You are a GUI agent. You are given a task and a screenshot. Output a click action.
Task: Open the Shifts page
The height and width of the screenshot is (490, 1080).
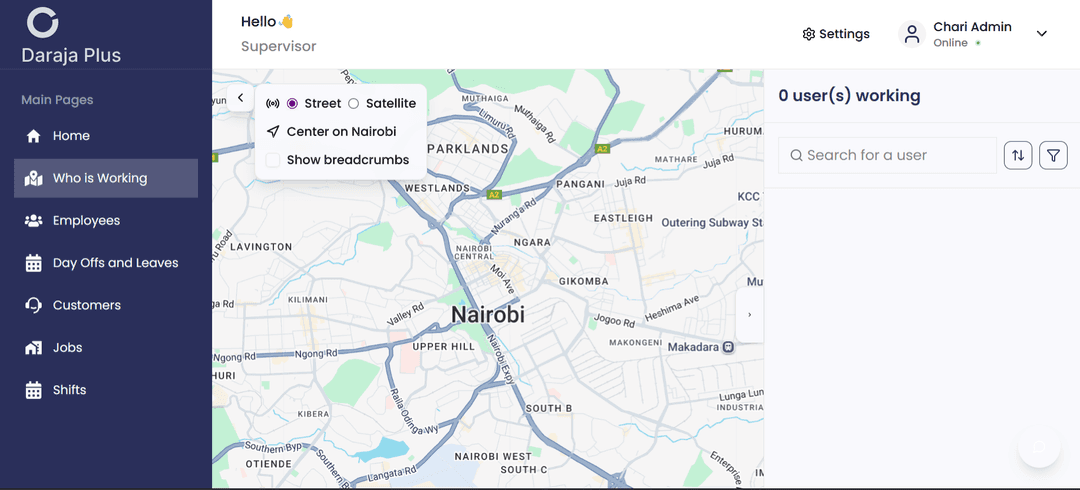69,390
